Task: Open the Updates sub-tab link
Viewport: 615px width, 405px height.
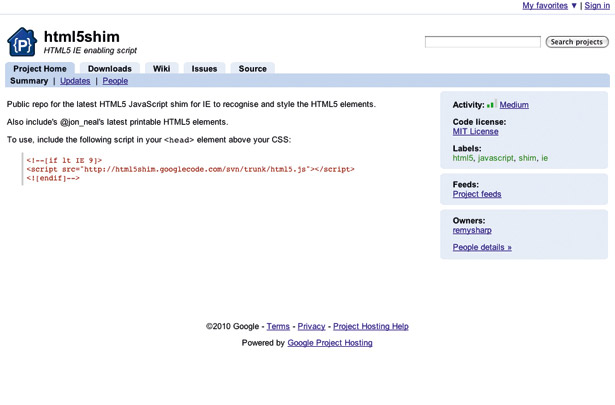Action: [x=75, y=81]
